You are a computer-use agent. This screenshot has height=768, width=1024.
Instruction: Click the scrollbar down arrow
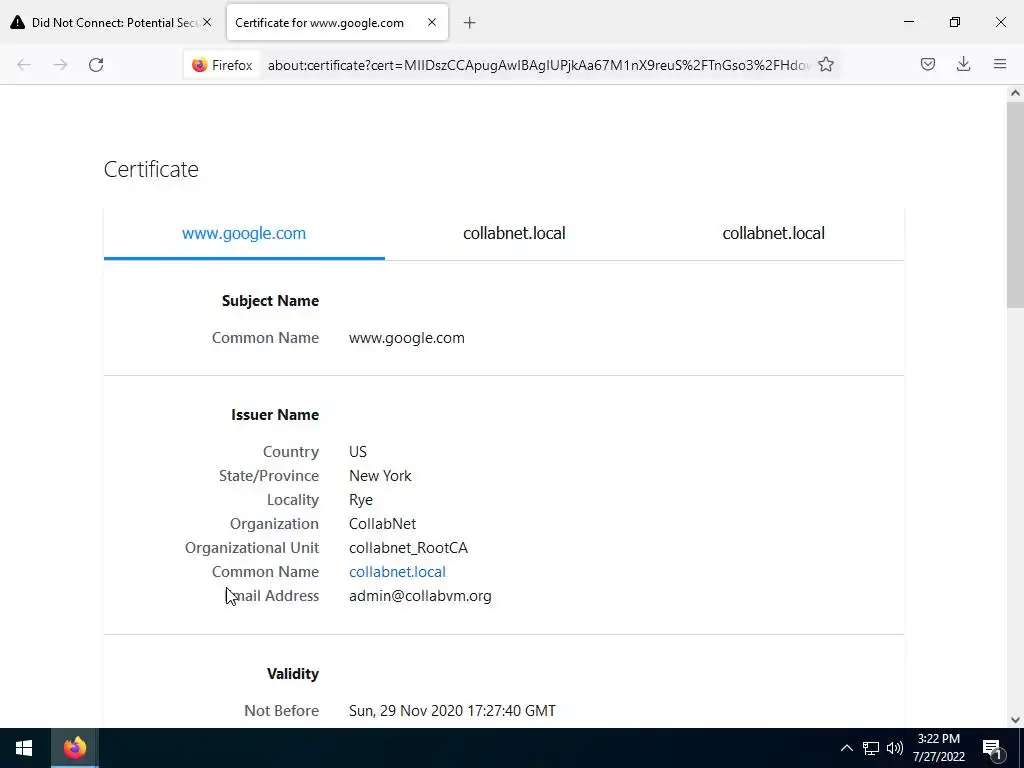pos(1015,720)
